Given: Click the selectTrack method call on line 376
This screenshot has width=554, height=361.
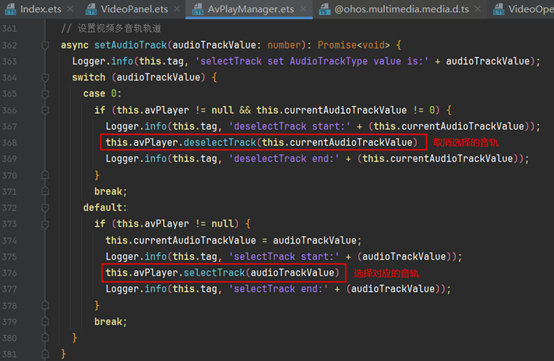Looking at the screenshot, I should (x=214, y=273).
